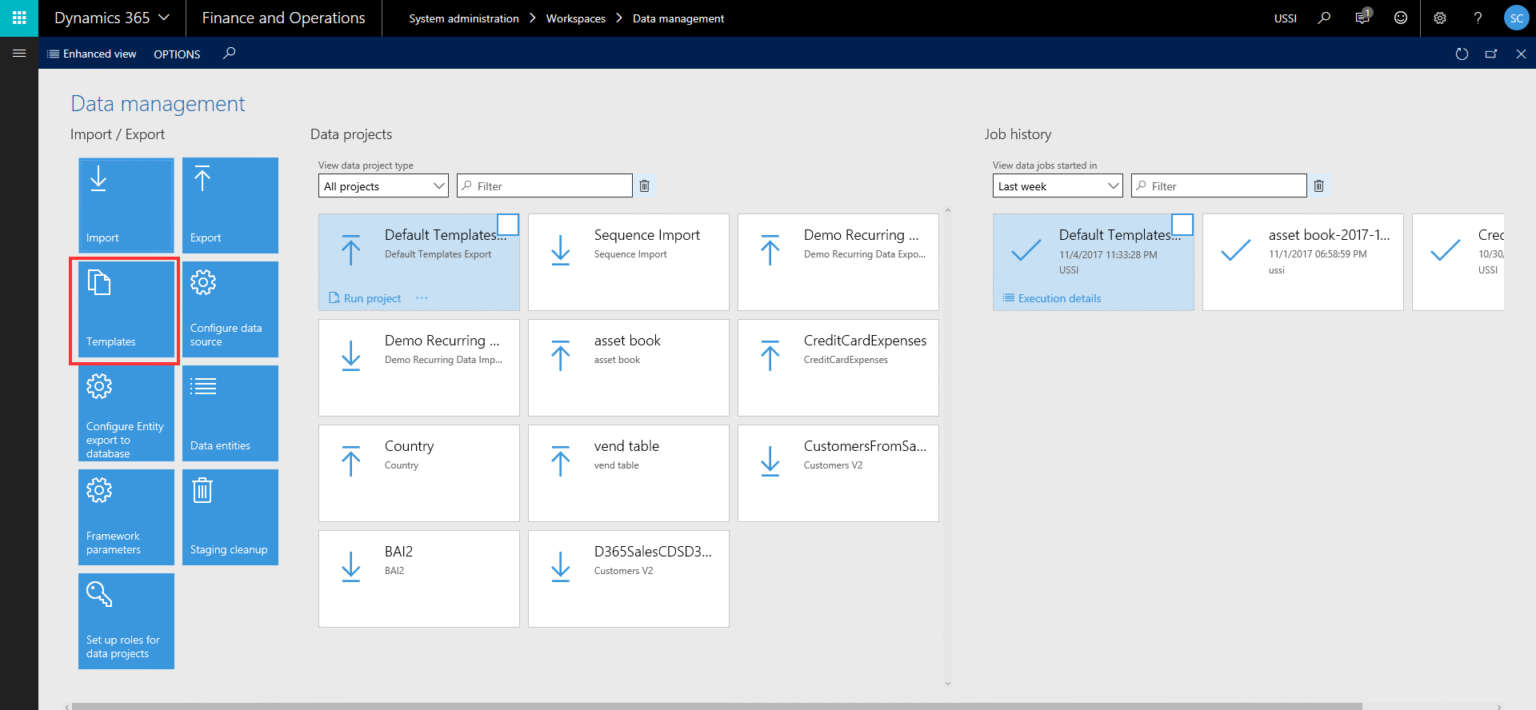The width and height of the screenshot is (1536, 710).
Task: Select the Default Templates project checkbox
Action: tap(508, 224)
